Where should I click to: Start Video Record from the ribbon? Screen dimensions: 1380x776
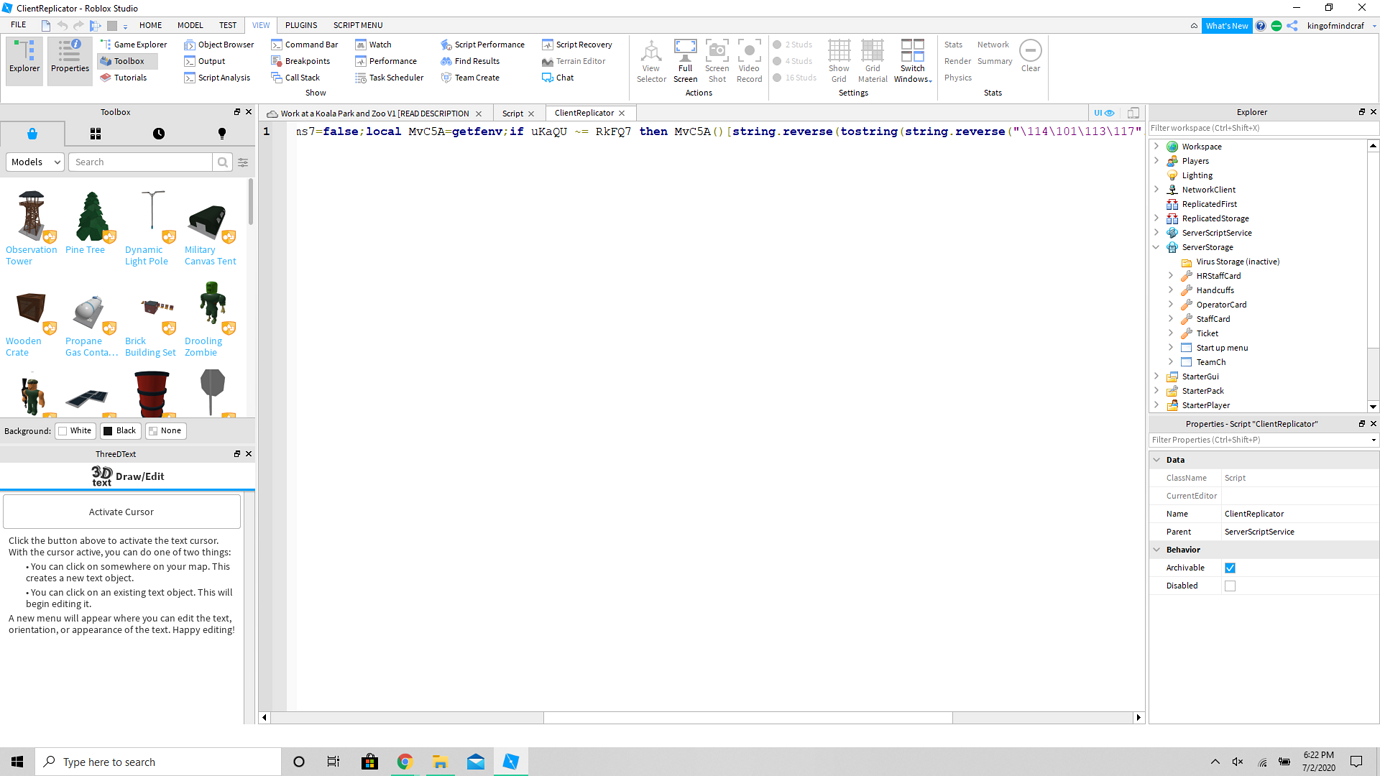click(x=749, y=60)
